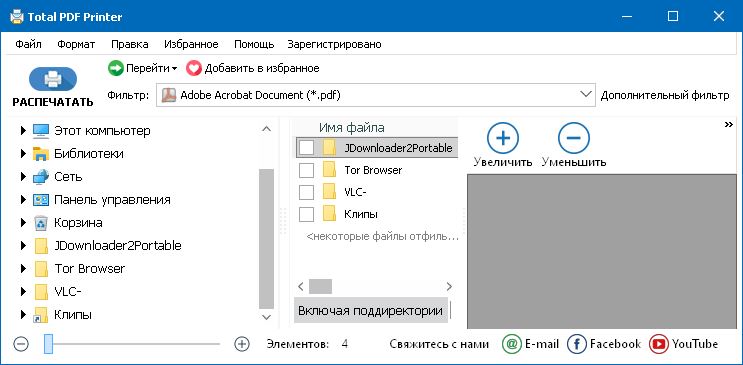The width and height of the screenshot is (743, 365).
Task: Check the Клипы checkbox in file list
Action: pyautogui.click(x=307, y=214)
